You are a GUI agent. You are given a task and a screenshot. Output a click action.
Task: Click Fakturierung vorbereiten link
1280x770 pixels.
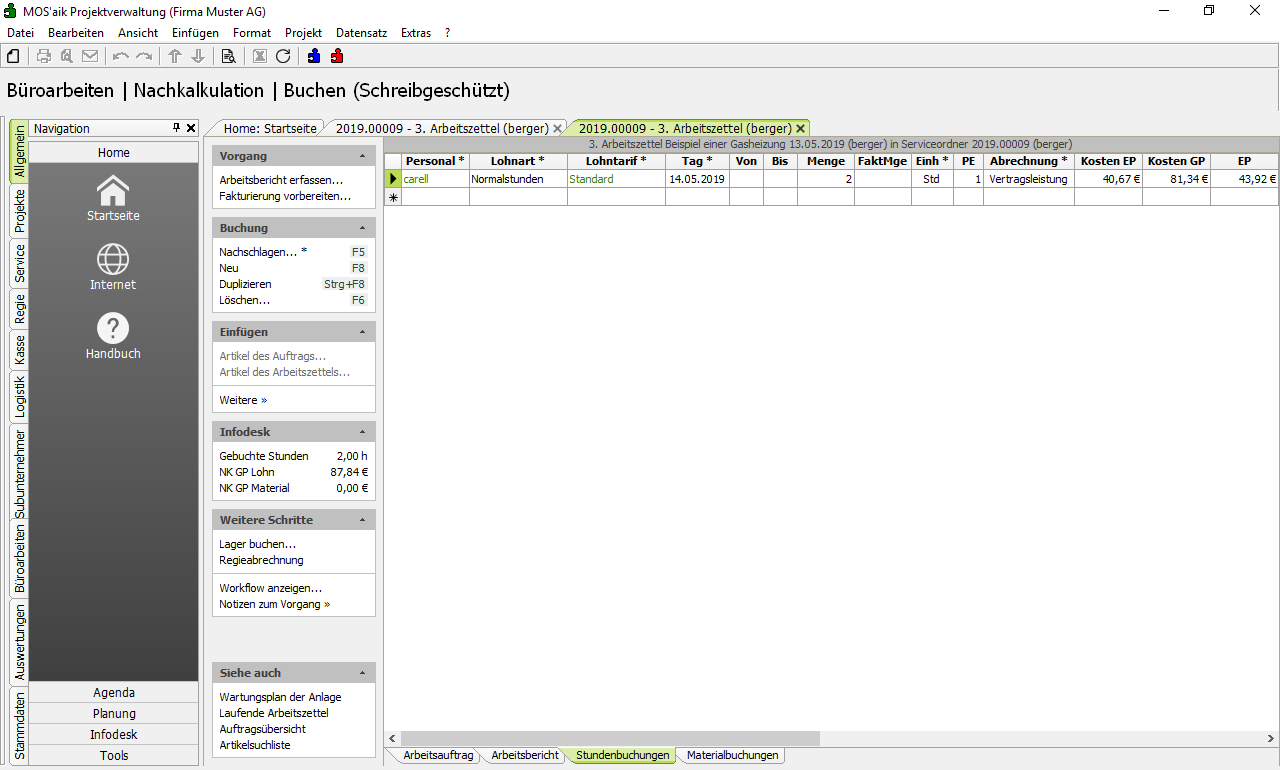(x=285, y=196)
